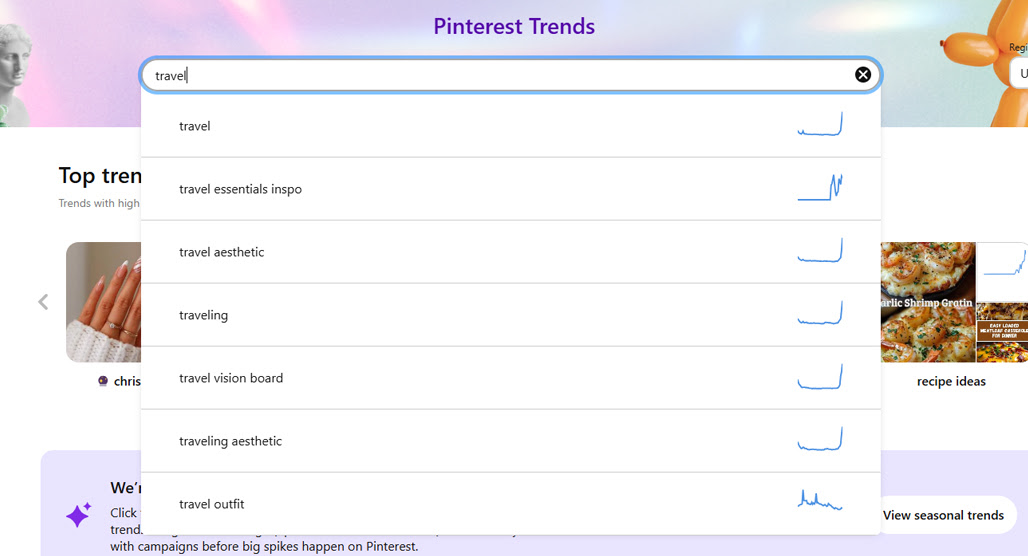The image size is (1028, 556).
Task: Select the "traveling aesthetic" suggestion
Action: click(x=511, y=441)
